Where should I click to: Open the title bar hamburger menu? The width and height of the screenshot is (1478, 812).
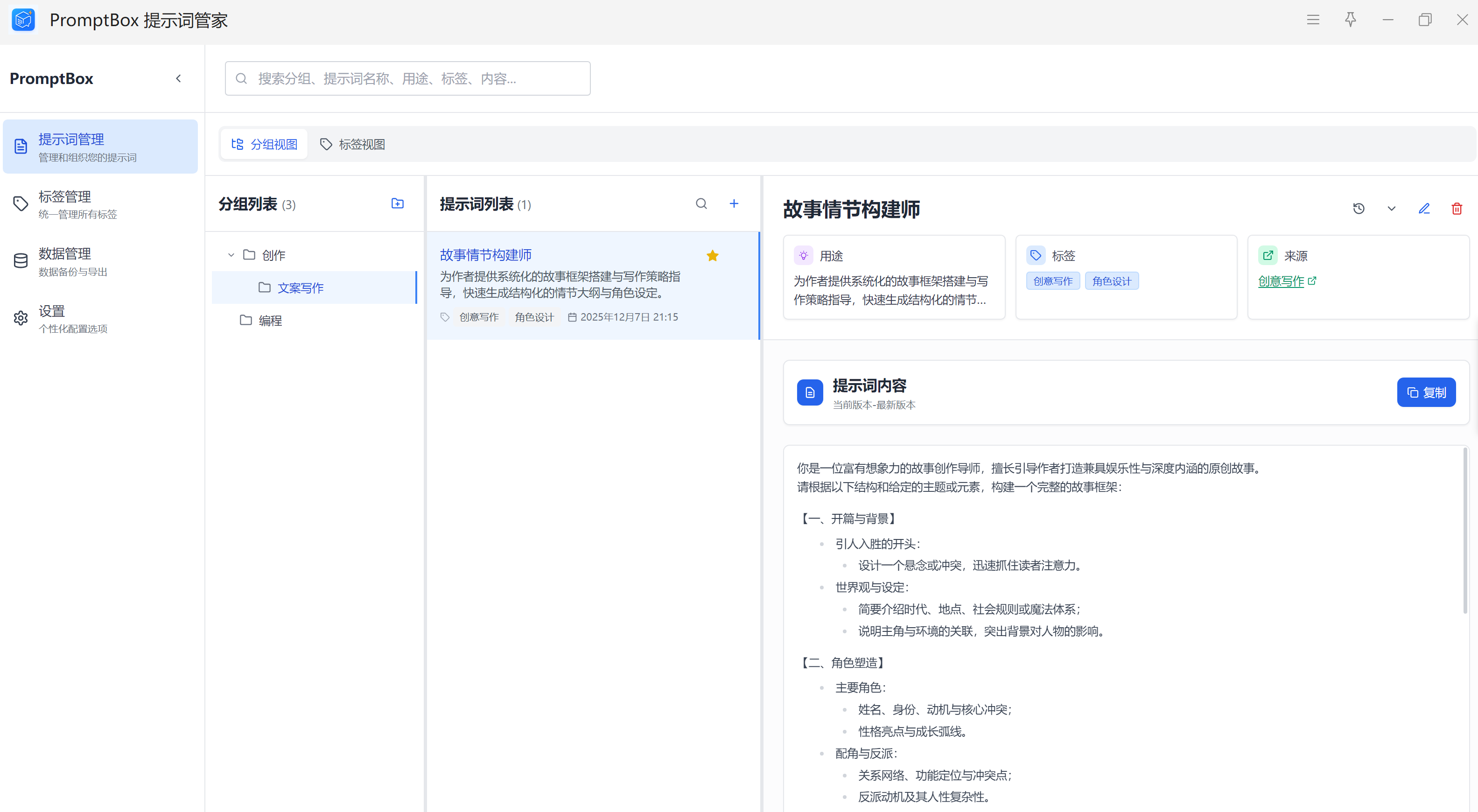[x=1313, y=20]
